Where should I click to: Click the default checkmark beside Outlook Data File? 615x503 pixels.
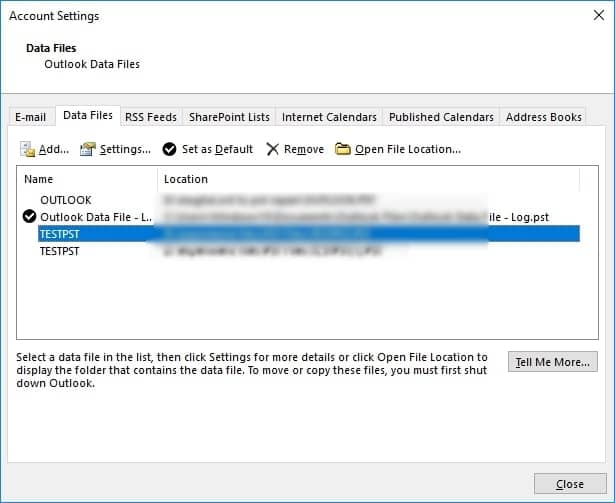point(29,216)
